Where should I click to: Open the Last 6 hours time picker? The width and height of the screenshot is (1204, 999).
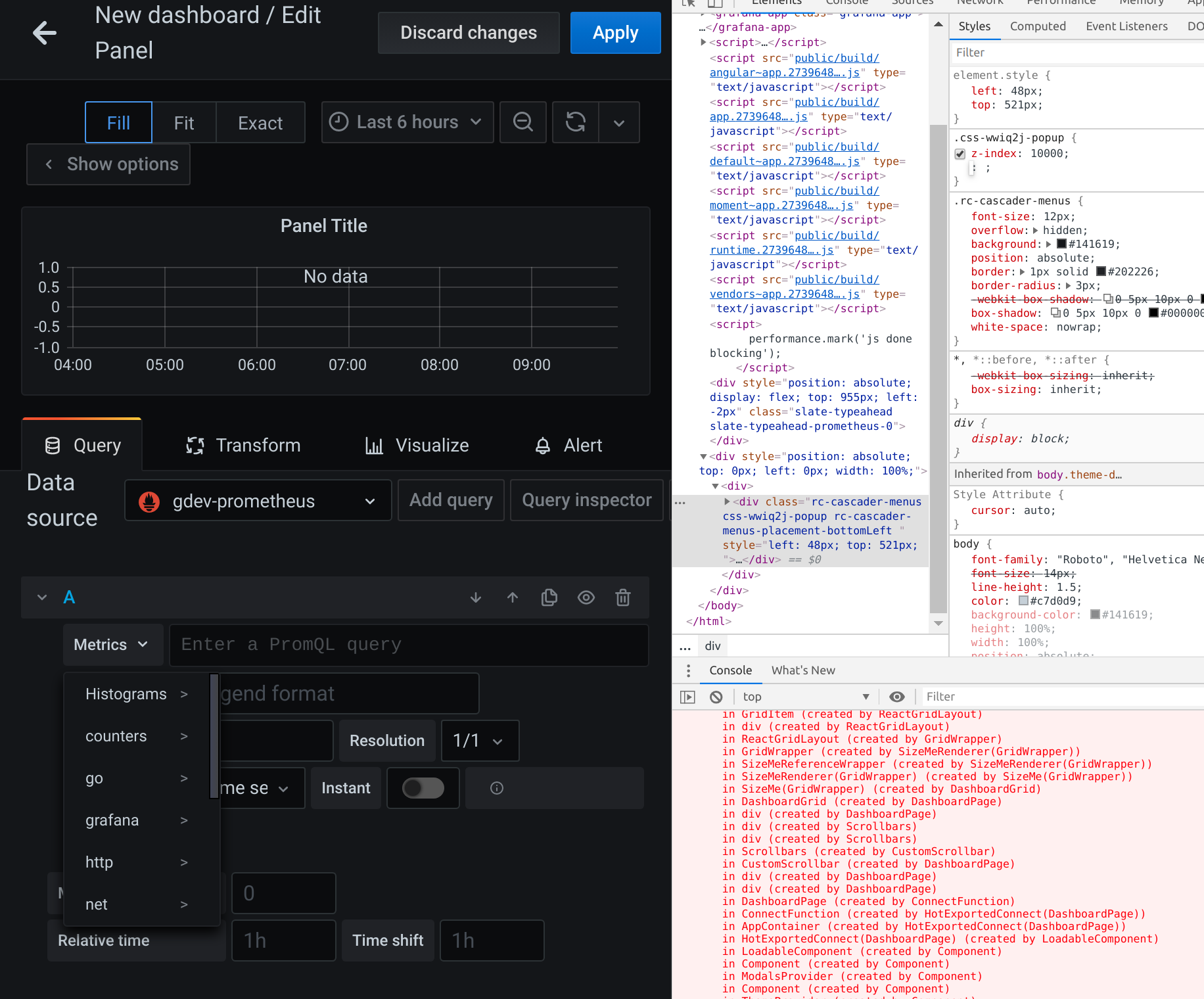tap(406, 122)
